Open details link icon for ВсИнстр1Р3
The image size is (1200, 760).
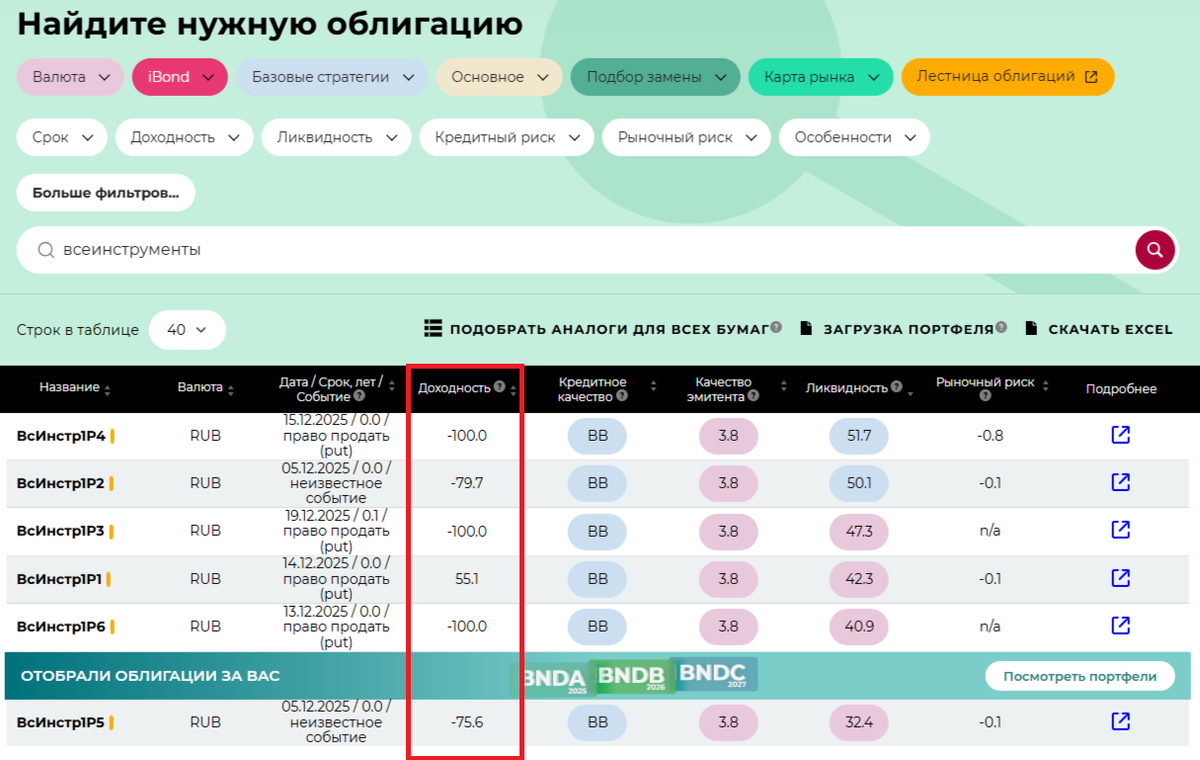[x=1121, y=530]
